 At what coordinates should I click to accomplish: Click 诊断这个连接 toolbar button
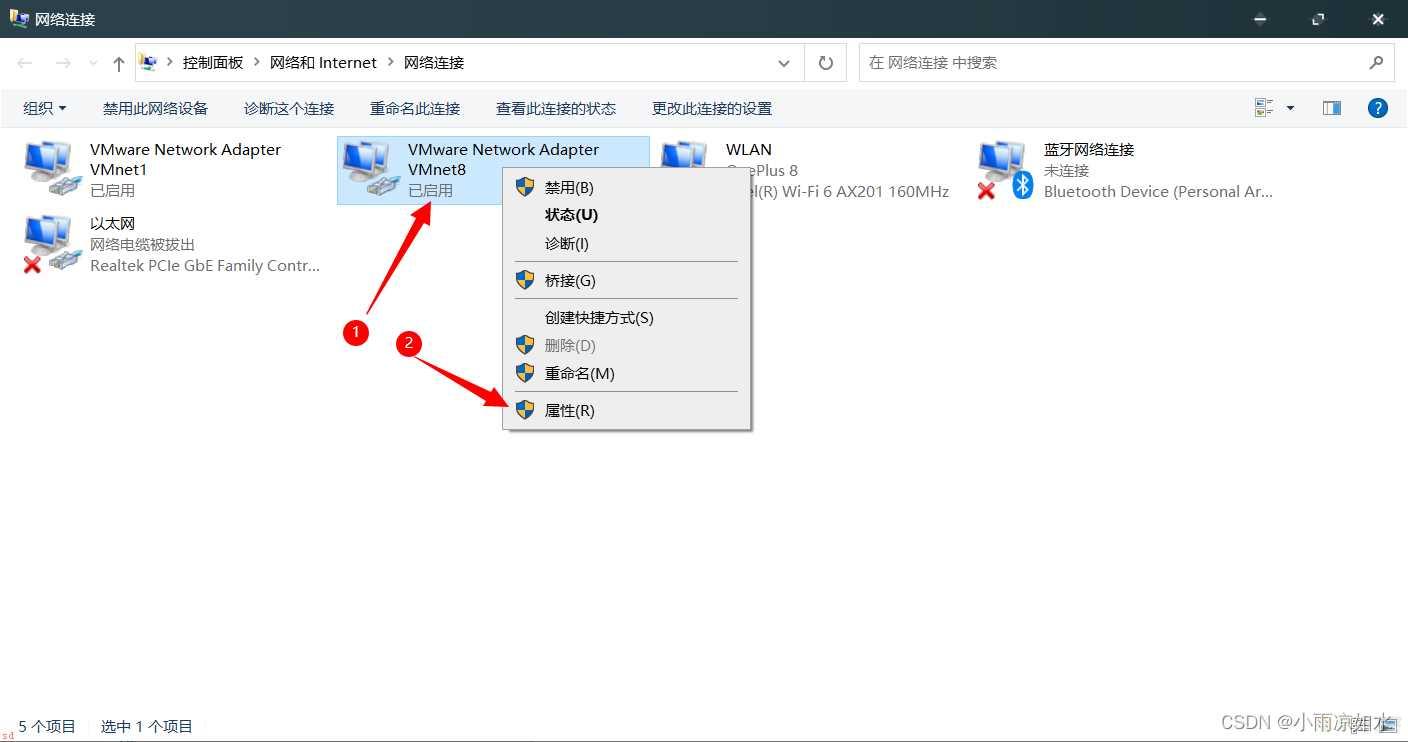(x=289, y=108)
